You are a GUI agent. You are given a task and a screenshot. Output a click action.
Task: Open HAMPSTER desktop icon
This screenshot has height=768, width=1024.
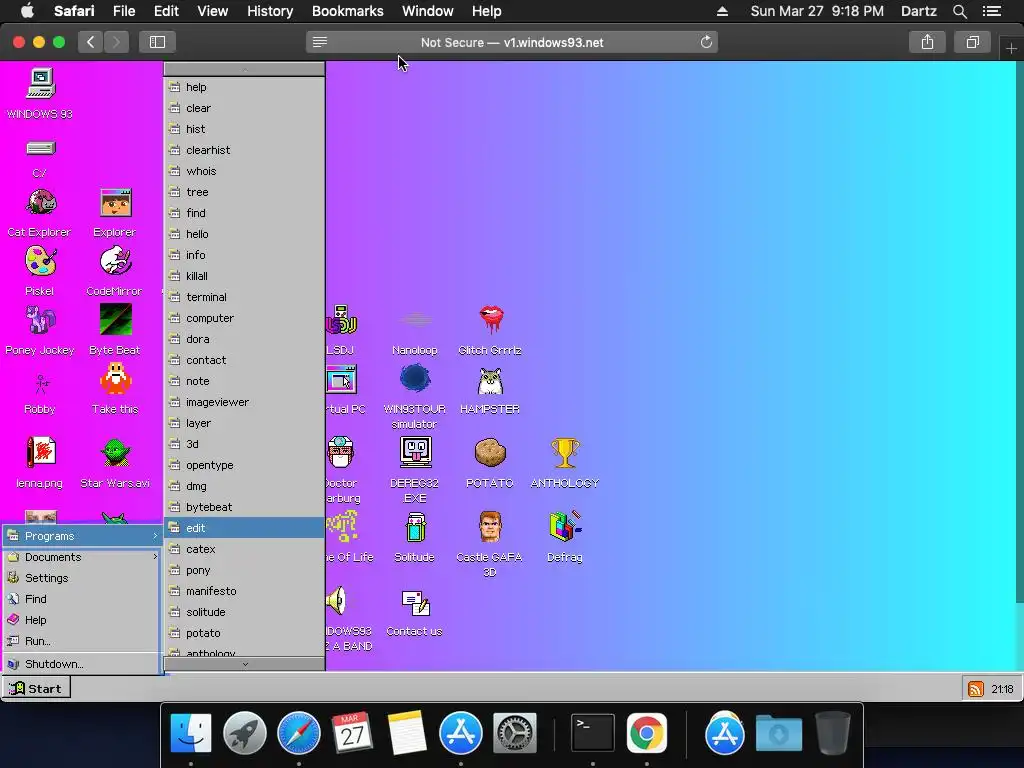tap(490, 391)
